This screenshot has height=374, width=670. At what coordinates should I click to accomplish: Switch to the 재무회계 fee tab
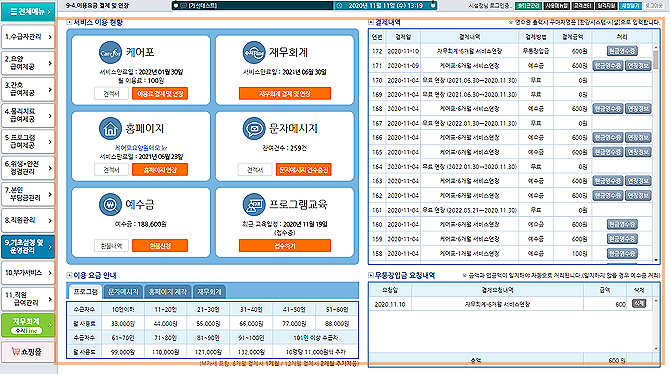(x=209, y=292)
